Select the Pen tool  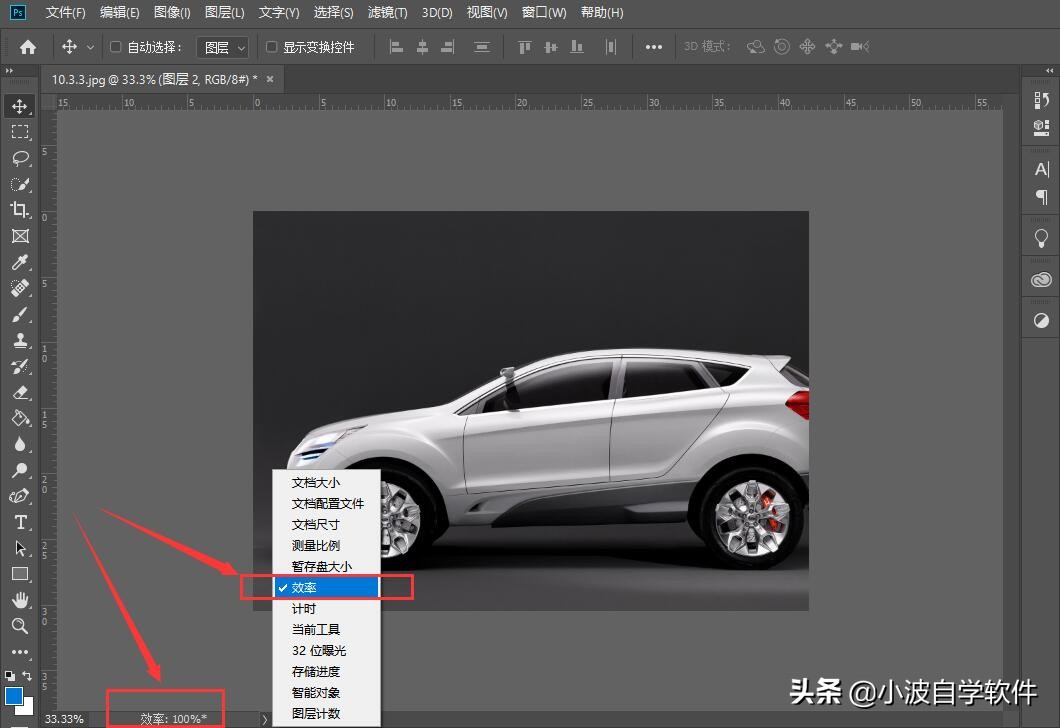(20, 496)
